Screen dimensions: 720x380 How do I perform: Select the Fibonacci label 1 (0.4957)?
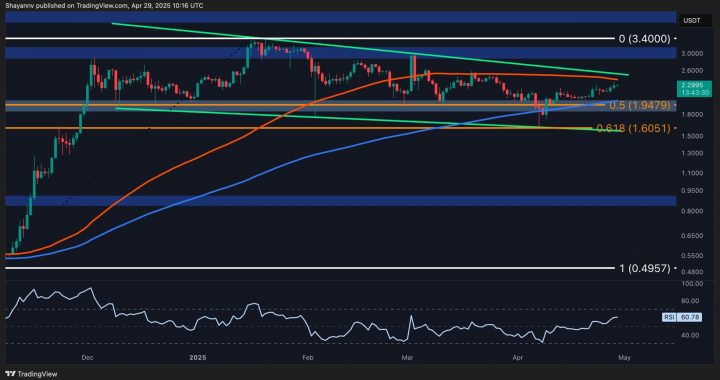pos(645,268)
